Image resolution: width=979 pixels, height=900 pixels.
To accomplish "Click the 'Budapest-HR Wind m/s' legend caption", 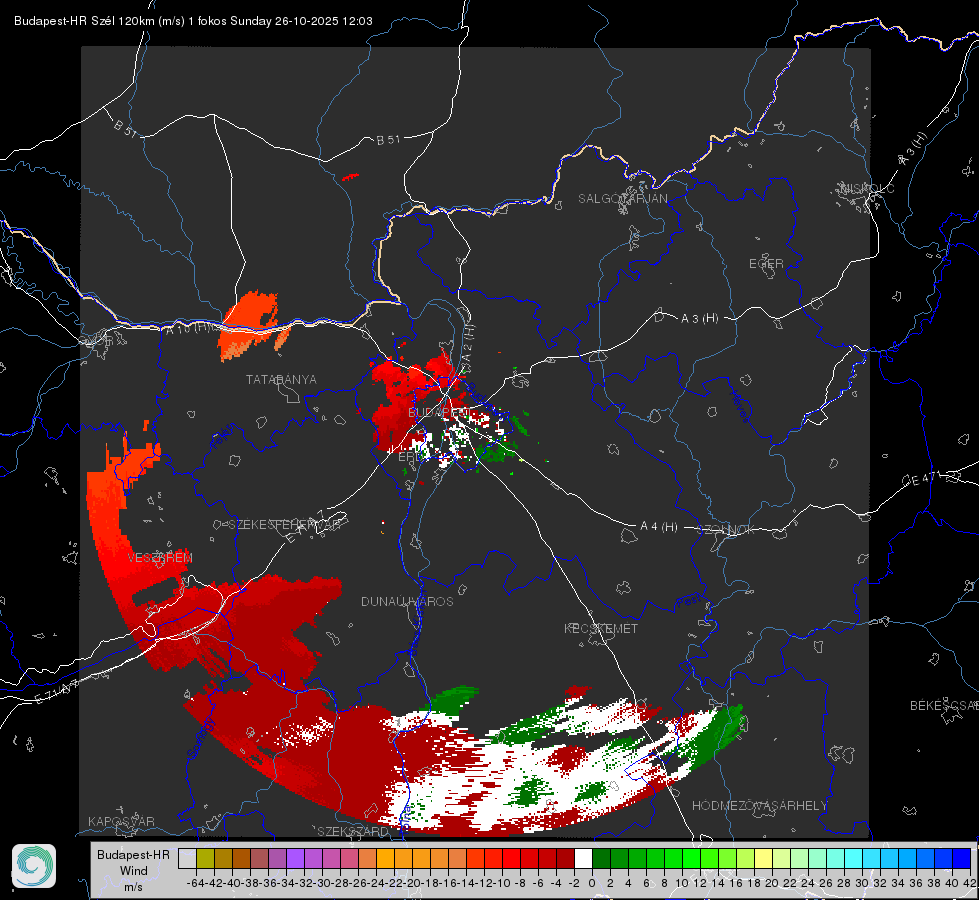I will click(133, 871).
